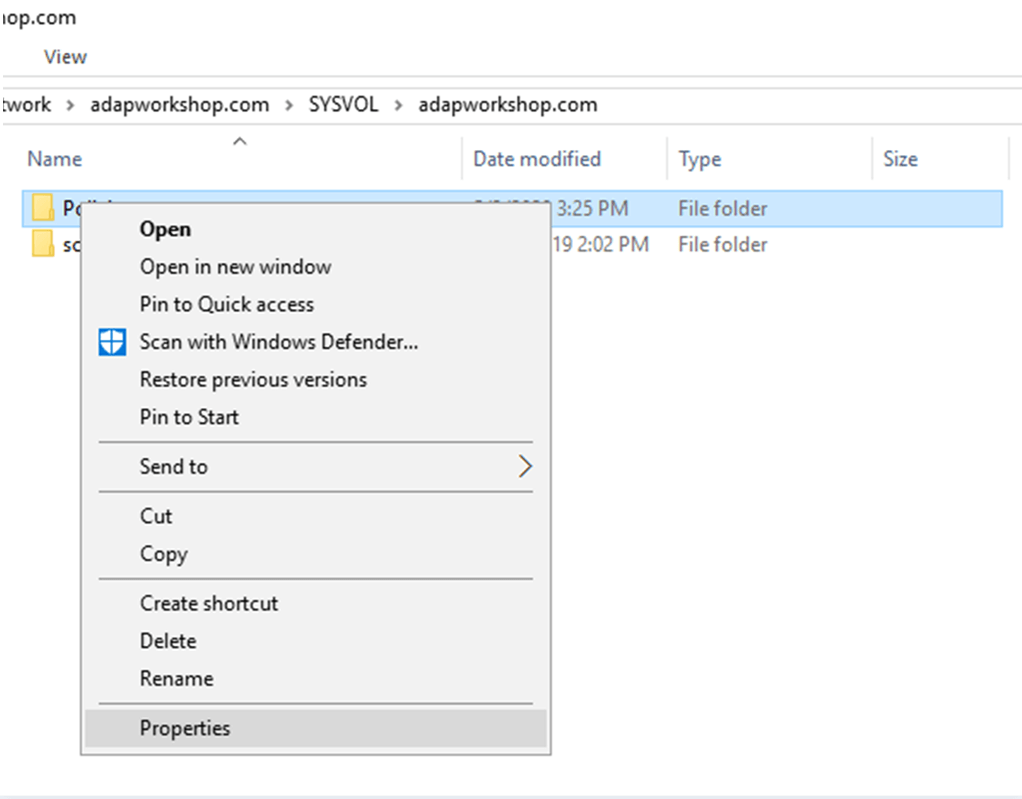Choose Restore previous versions
Screen dimensions: 1022x799
click(x=253, y=379)
